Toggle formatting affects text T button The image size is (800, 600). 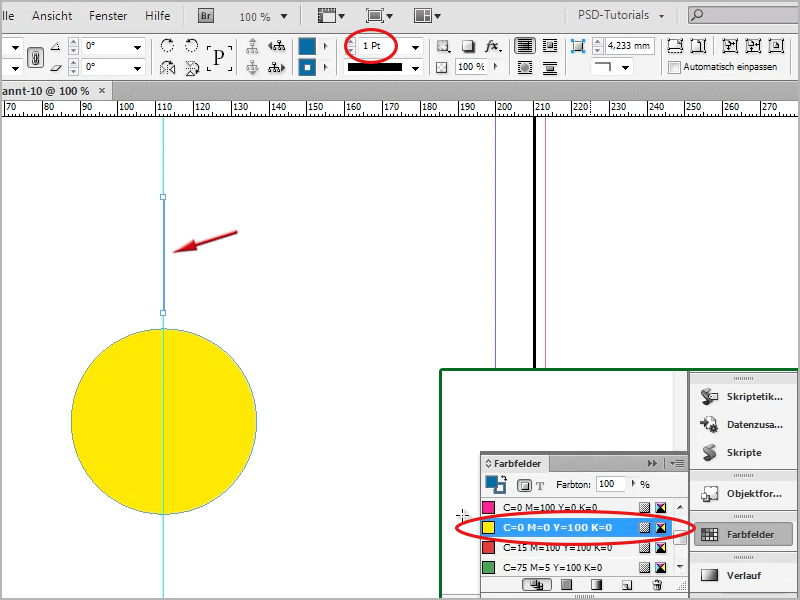click(x=540, y=486)
